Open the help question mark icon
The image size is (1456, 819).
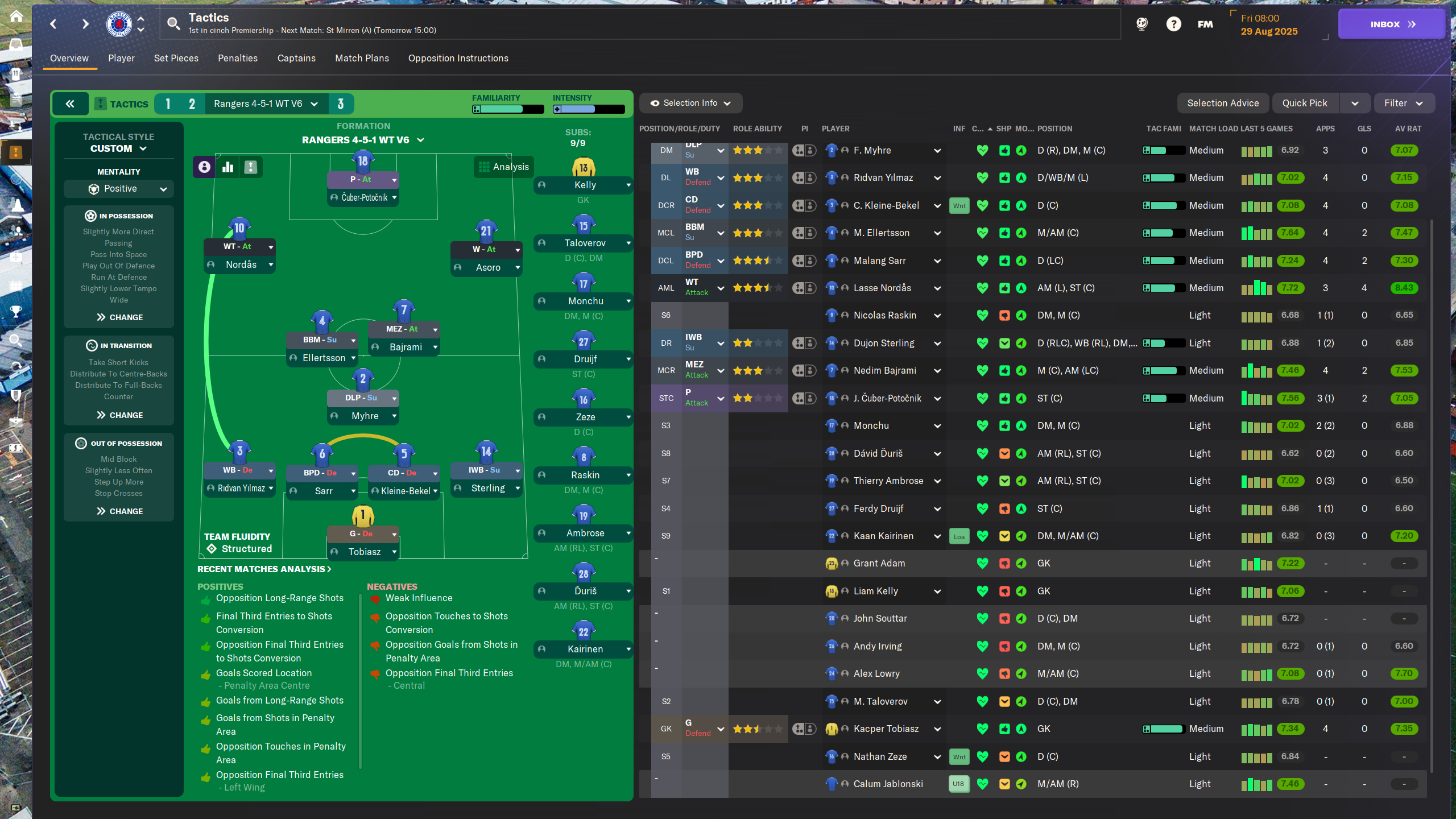(x=1173, y=24)
